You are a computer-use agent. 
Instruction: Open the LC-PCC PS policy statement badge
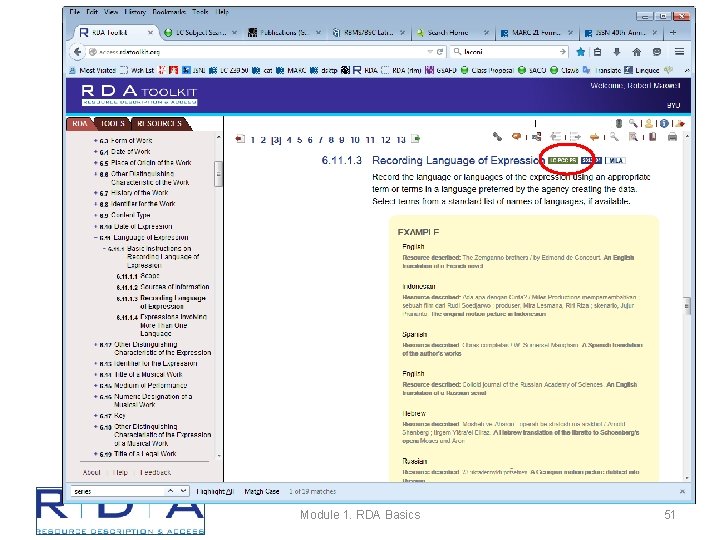point(562,160)
